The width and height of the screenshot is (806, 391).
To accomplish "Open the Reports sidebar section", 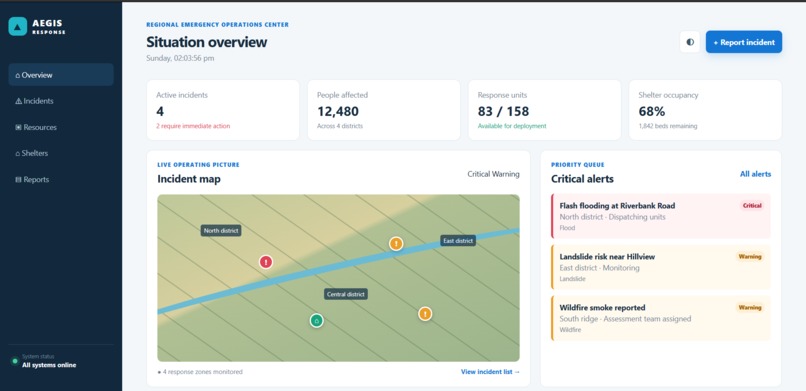I will 61,179.
